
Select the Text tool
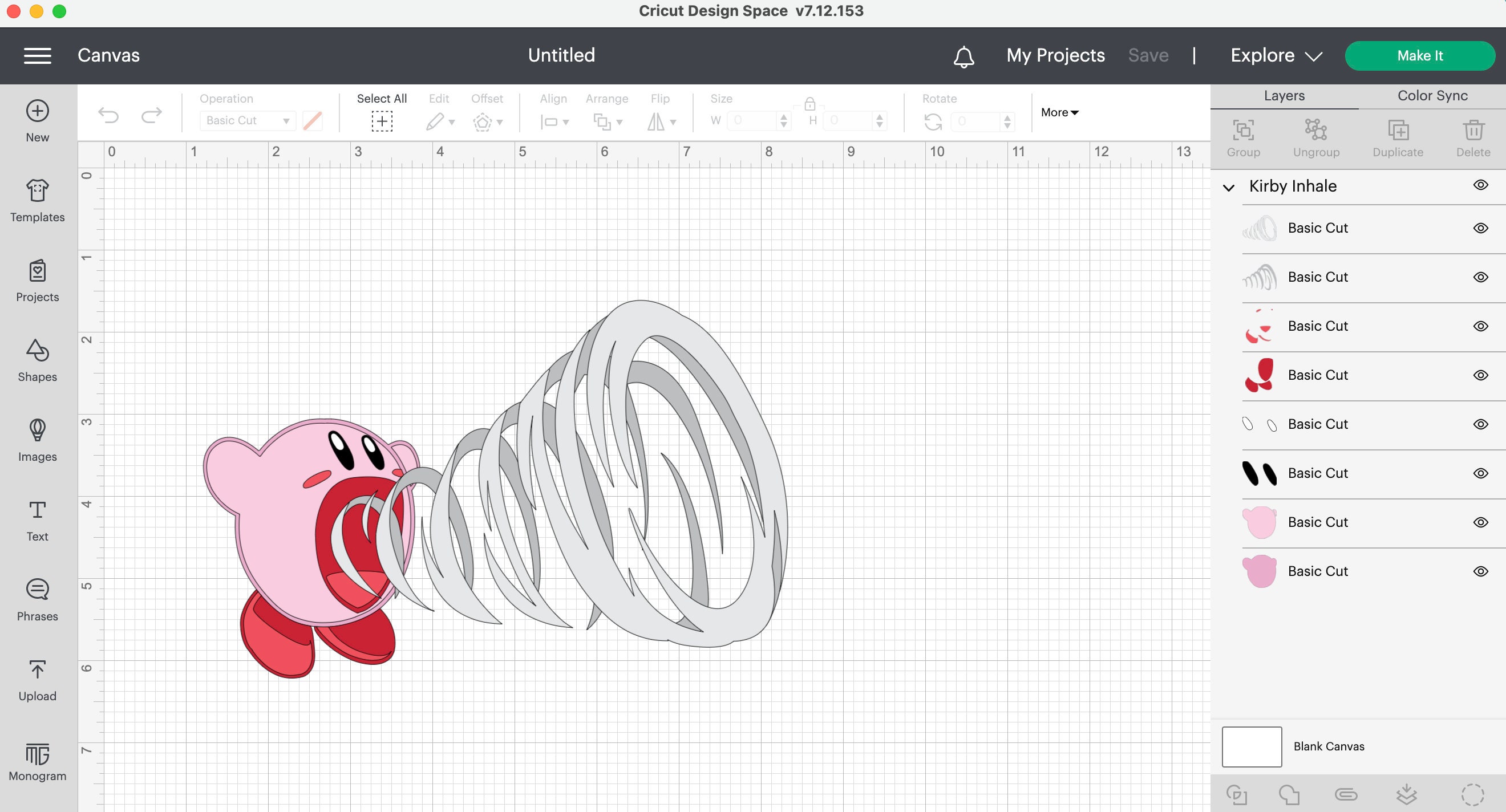click(x=37, y=520)
